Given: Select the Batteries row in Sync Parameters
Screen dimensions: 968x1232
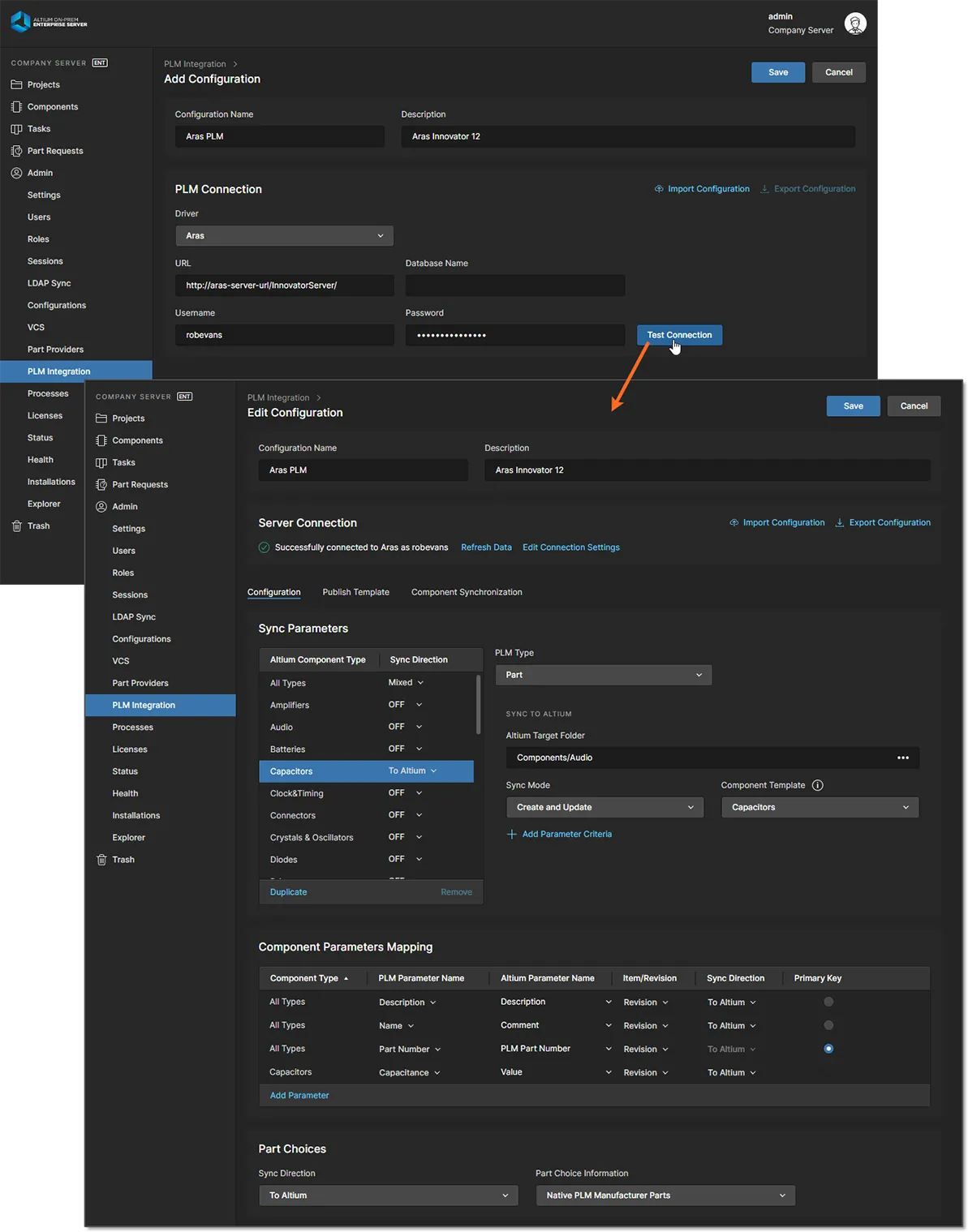Looking at the screenshot, I should 367,749.
